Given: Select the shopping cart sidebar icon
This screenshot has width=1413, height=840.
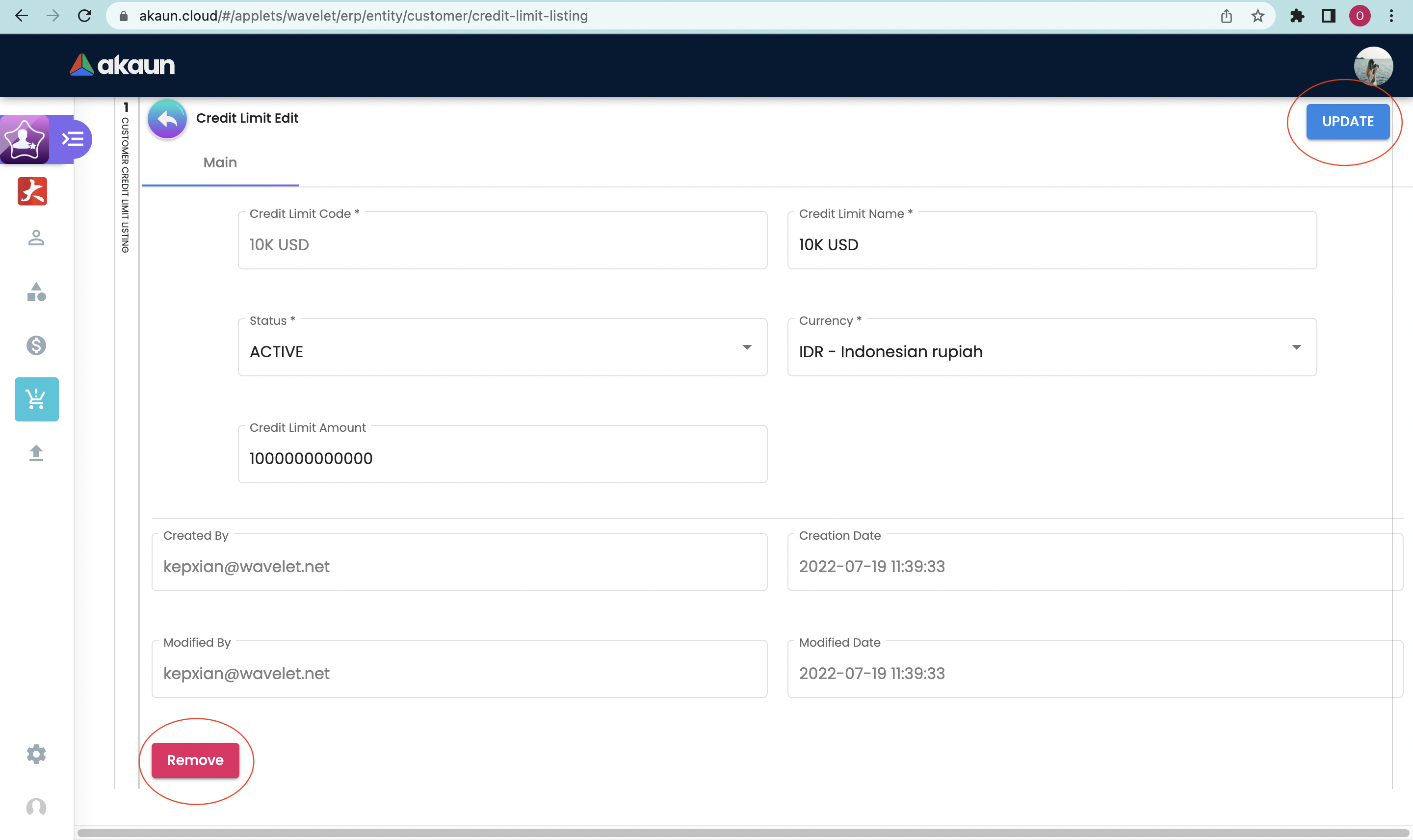Looking at the screenshot, I should click(x=36, y=399).
